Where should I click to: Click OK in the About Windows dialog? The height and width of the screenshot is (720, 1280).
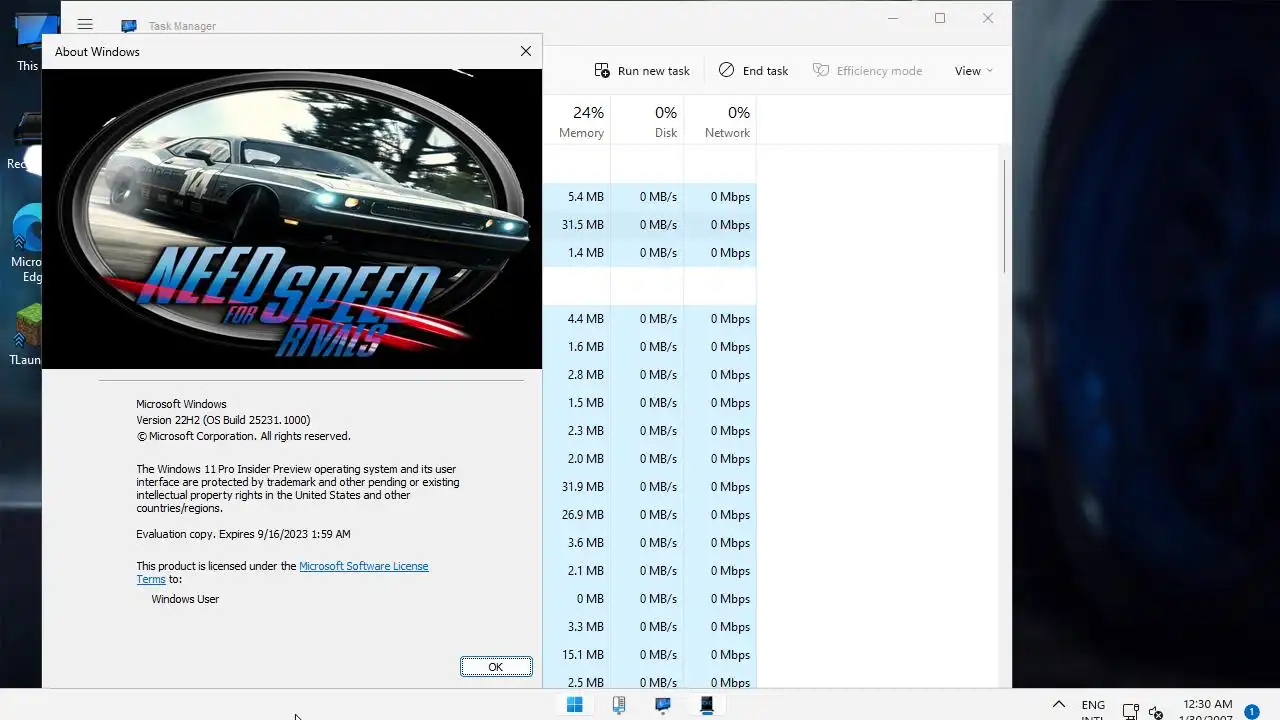coord(496,667)
